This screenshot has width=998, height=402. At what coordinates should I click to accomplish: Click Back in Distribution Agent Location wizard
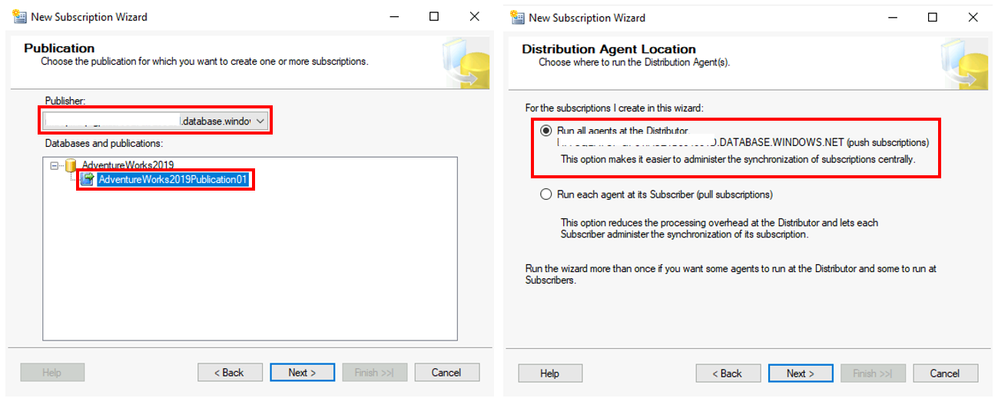(x=727, y=373)
